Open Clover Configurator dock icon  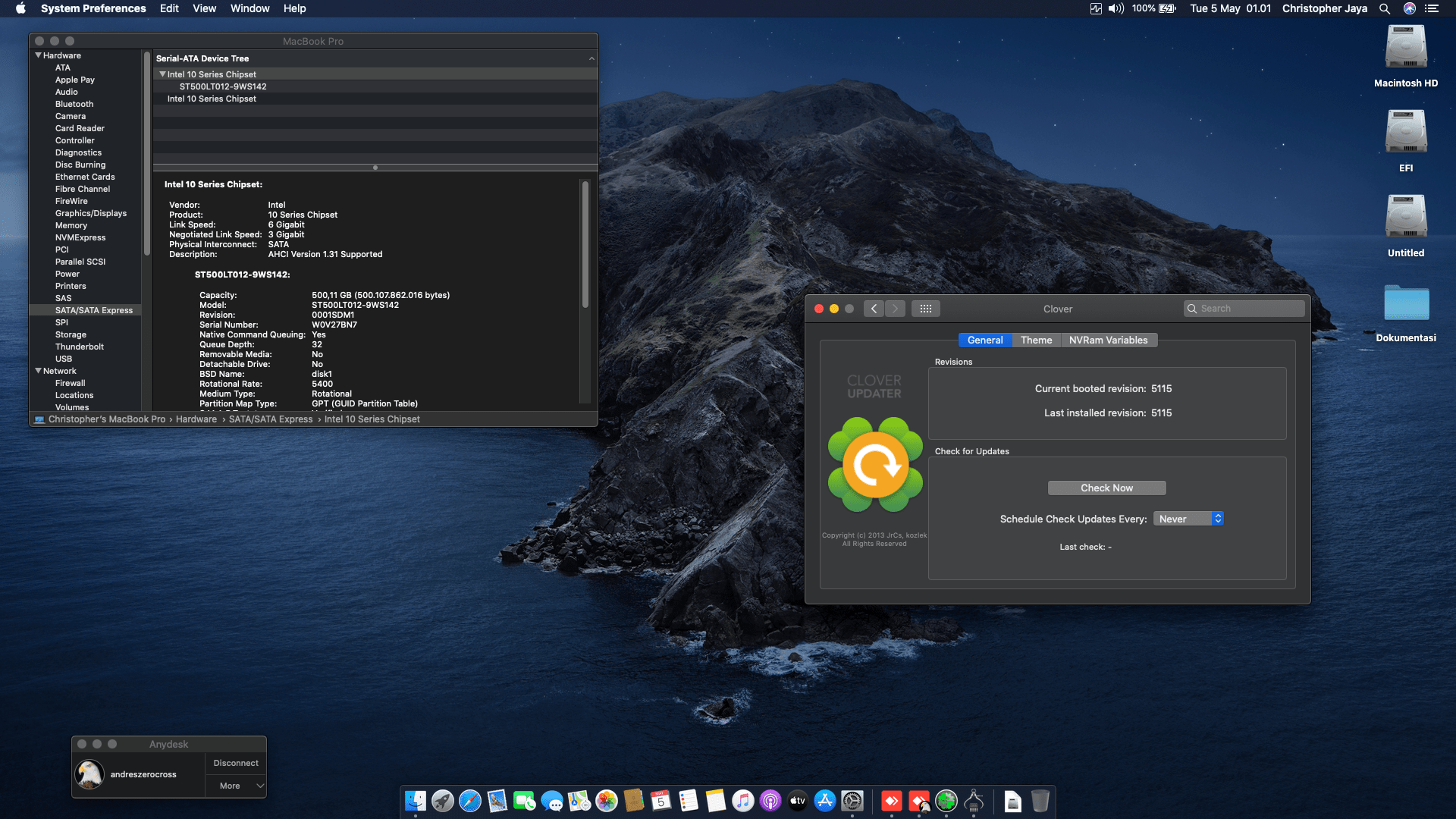tap(946, 801)
